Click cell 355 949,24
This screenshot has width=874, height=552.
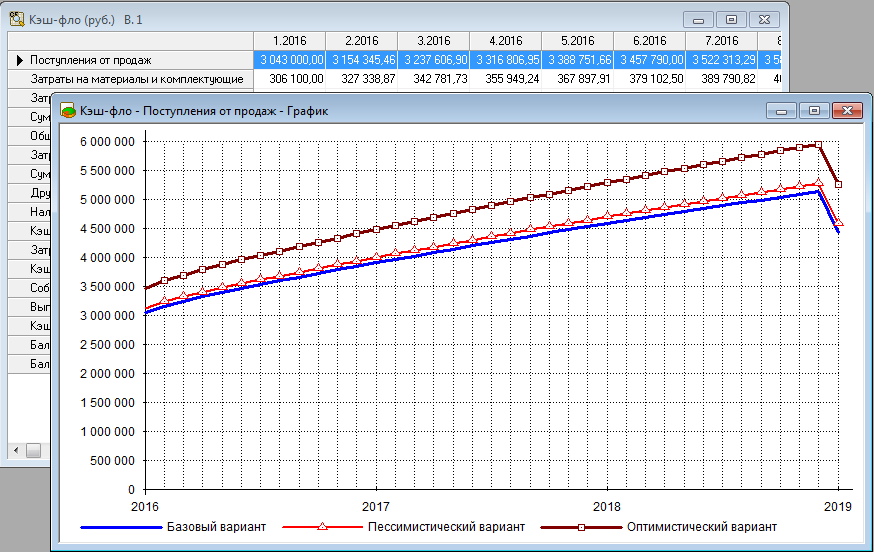click(x=506, y=79)
